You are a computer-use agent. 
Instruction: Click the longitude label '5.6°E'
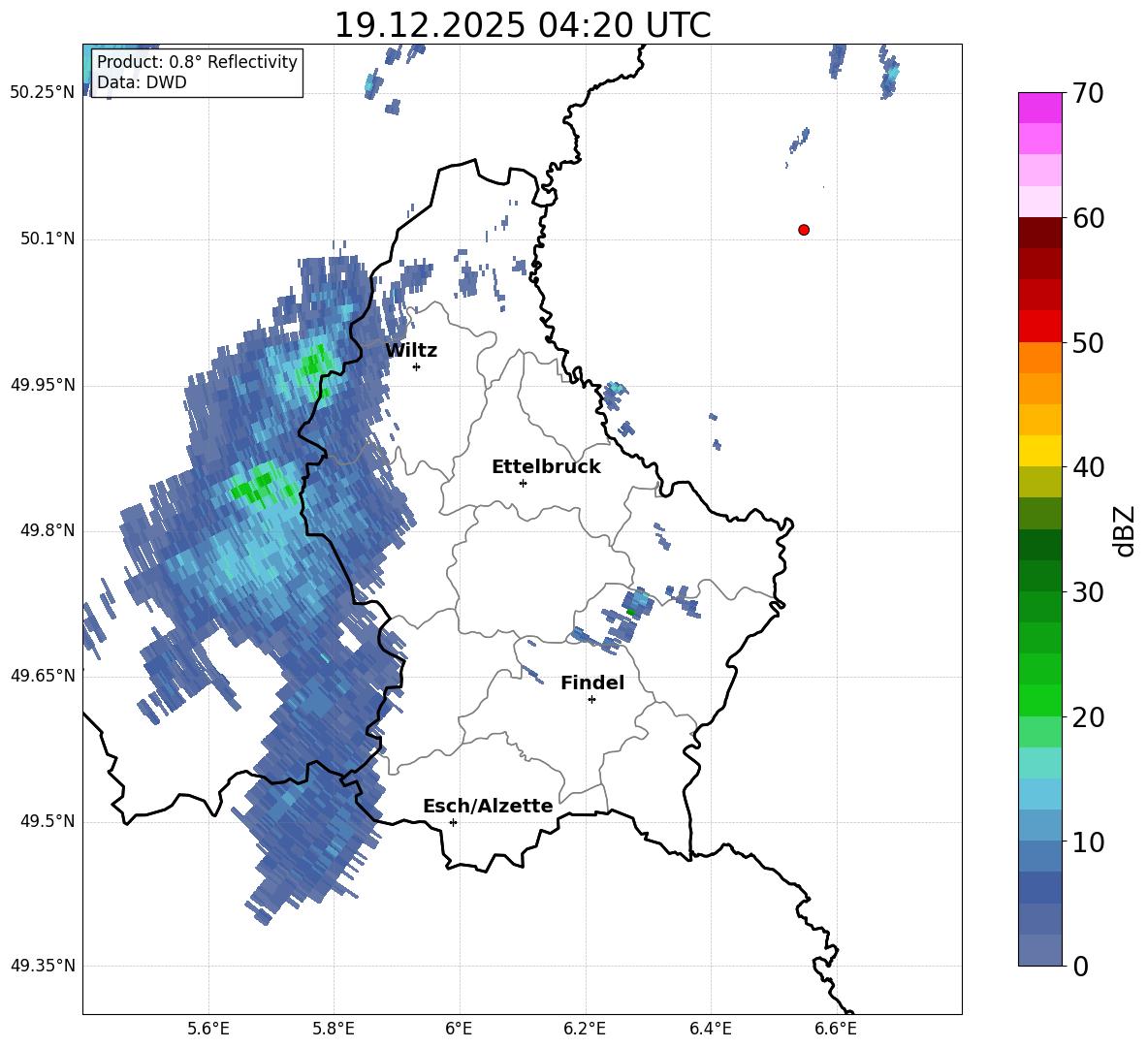coord(208,1029)
